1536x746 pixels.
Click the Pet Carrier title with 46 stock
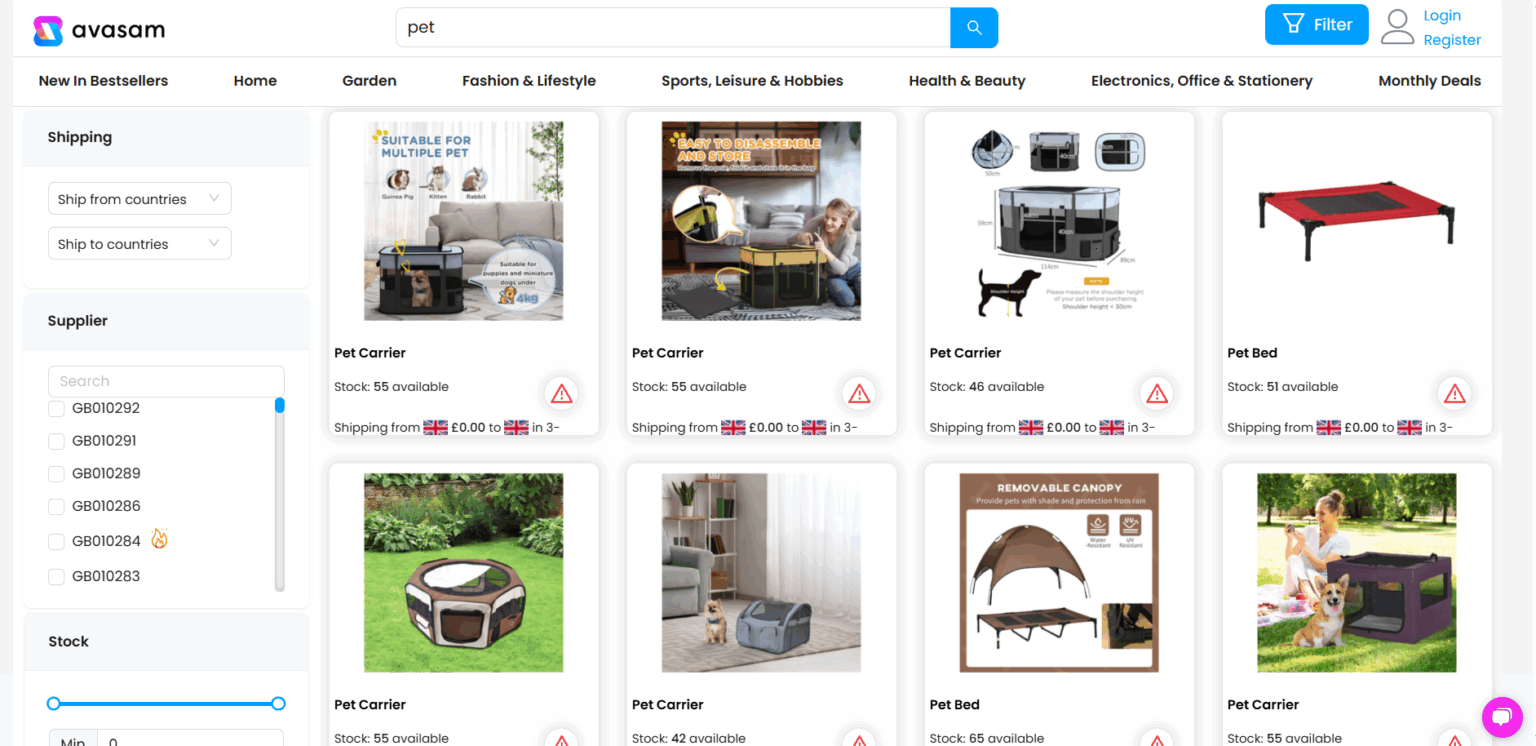(x=965, y=353)
